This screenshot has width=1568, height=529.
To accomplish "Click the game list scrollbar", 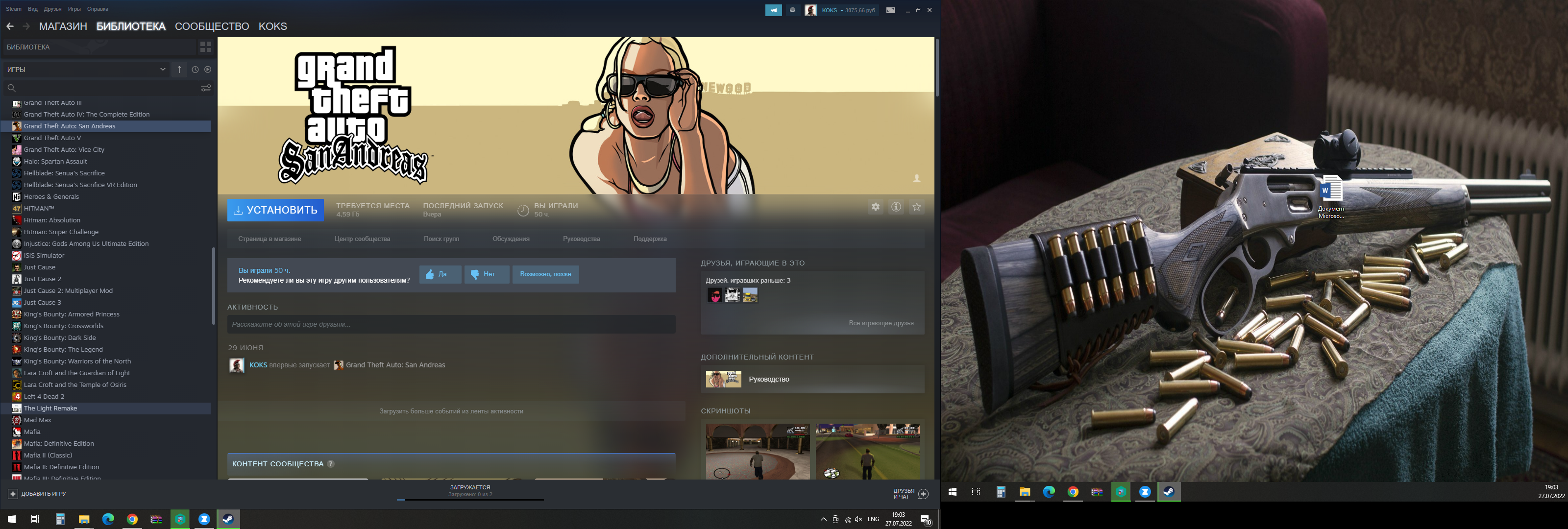I will 213,286.
